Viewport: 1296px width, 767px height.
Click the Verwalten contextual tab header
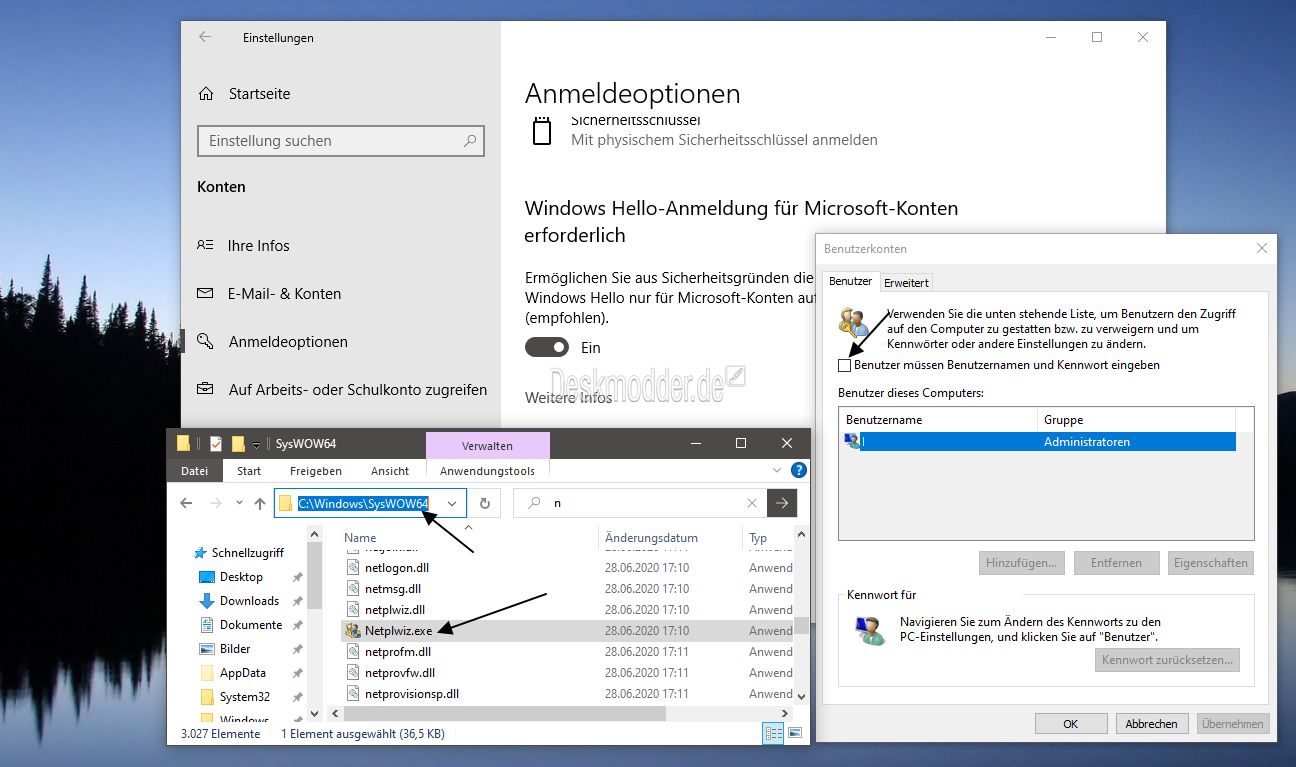click(487, 445)
